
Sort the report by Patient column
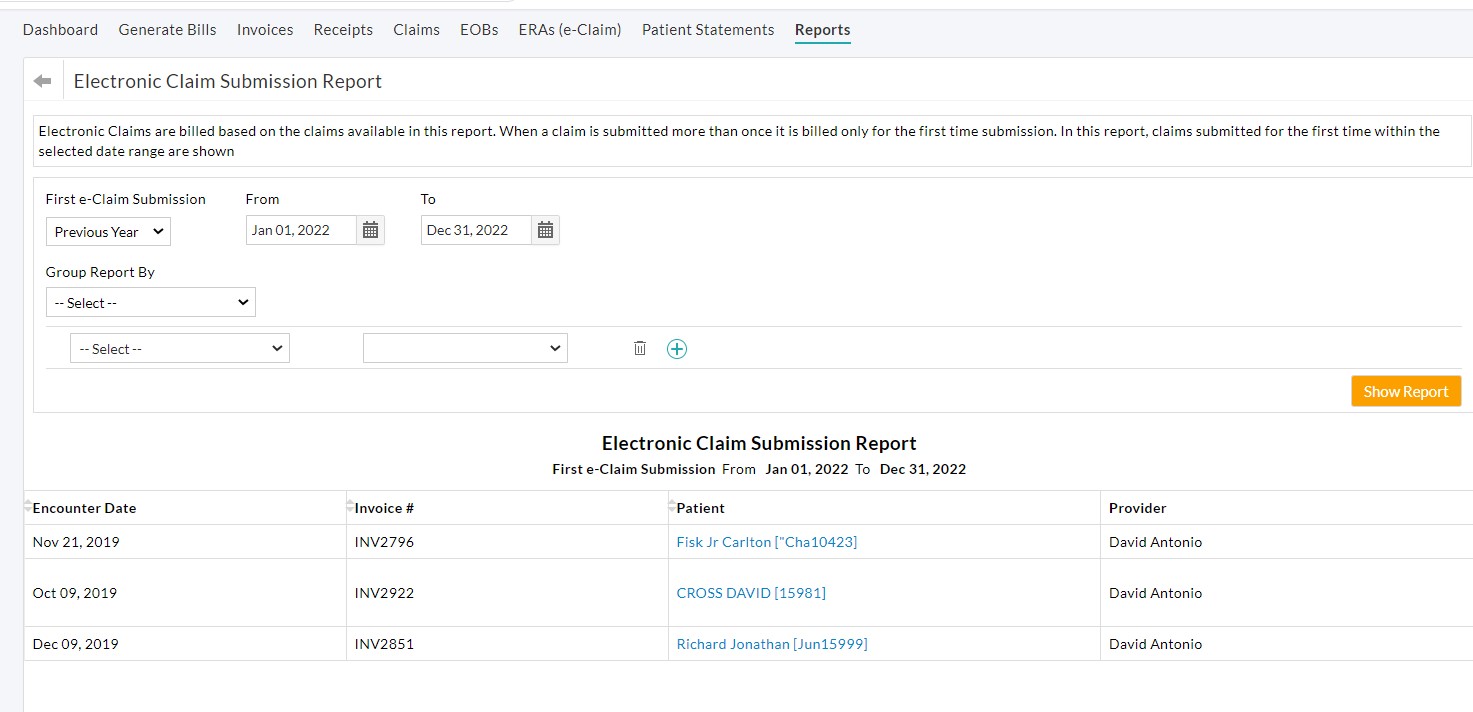[x=700, y=508]
